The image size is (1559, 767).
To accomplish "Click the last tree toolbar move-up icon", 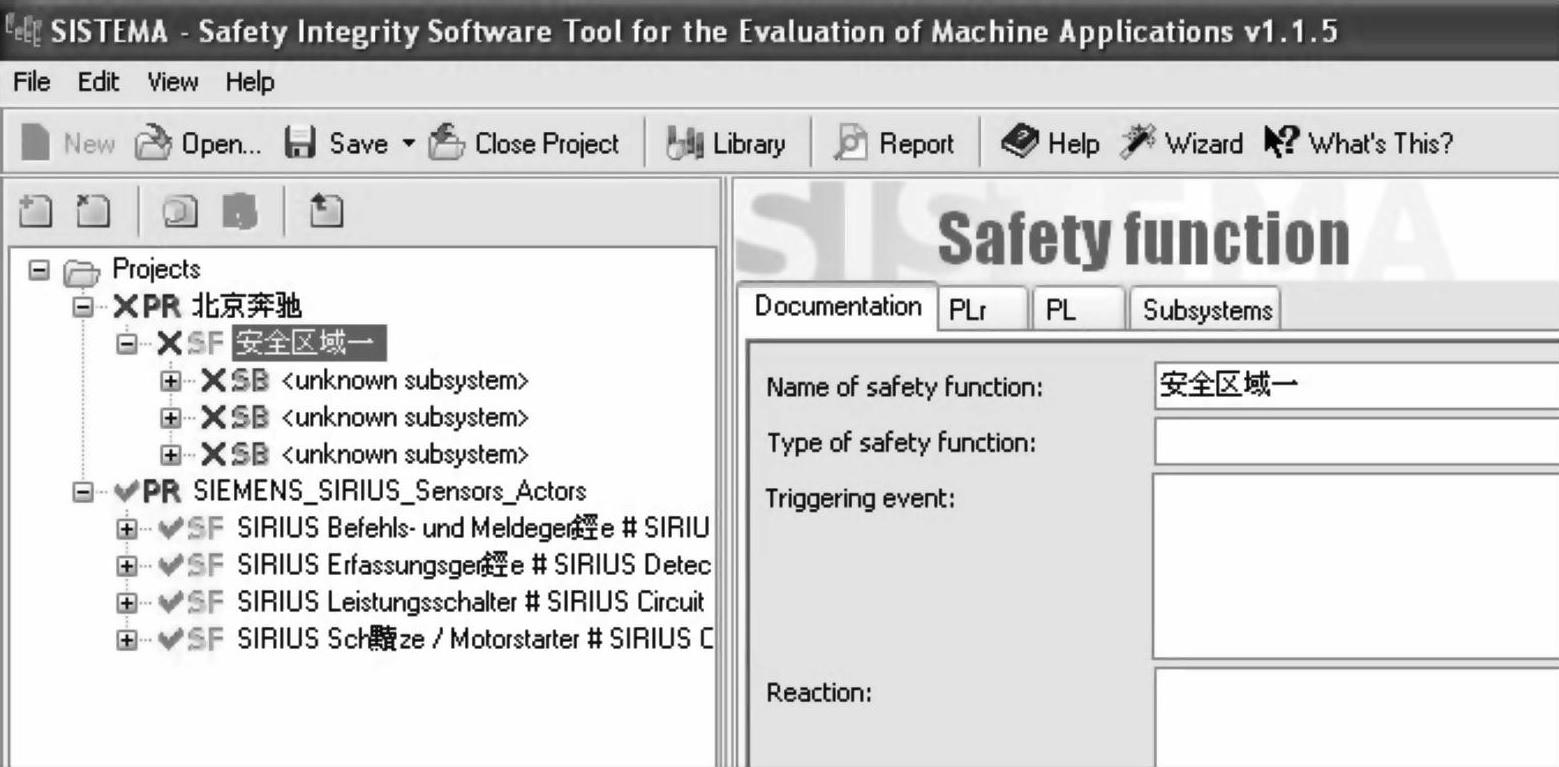I will tap(326, 211).
